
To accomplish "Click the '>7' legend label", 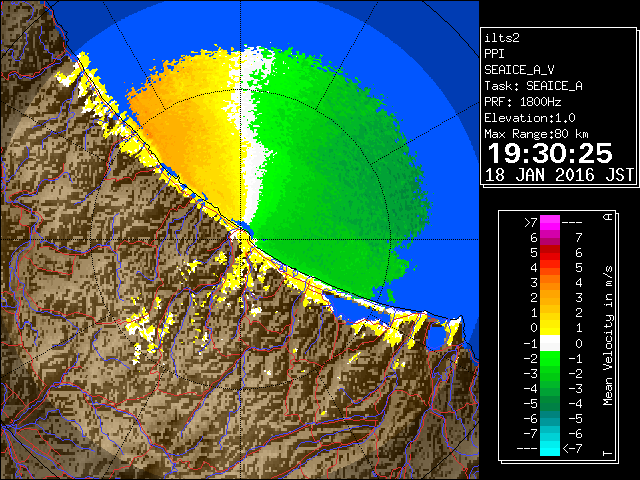I will tap(531, 222).
